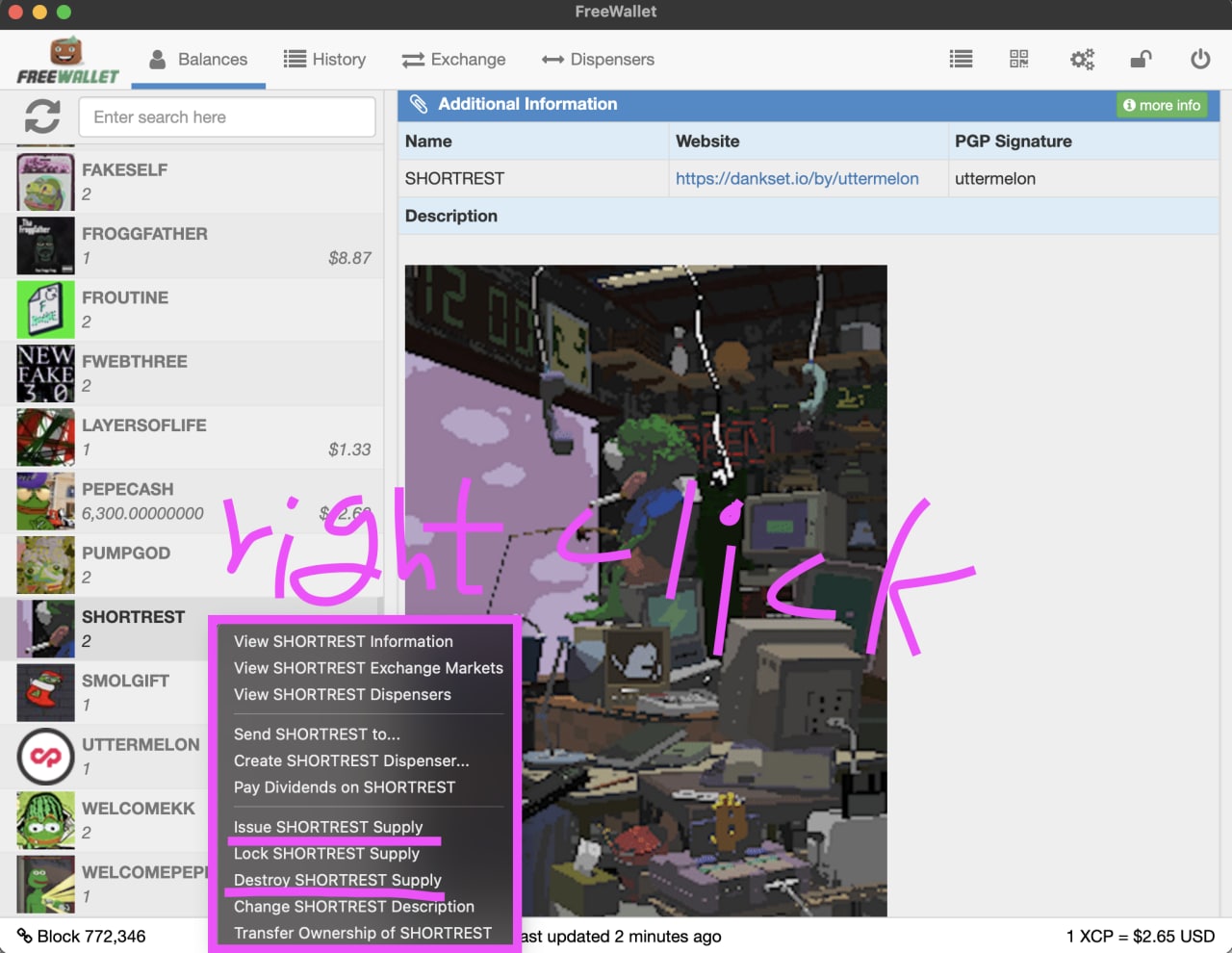Viewport: 1232px width, 953px height.
Task: Select the FROUTINE asset
Action: pyautogui.click(x=192, y=309)
